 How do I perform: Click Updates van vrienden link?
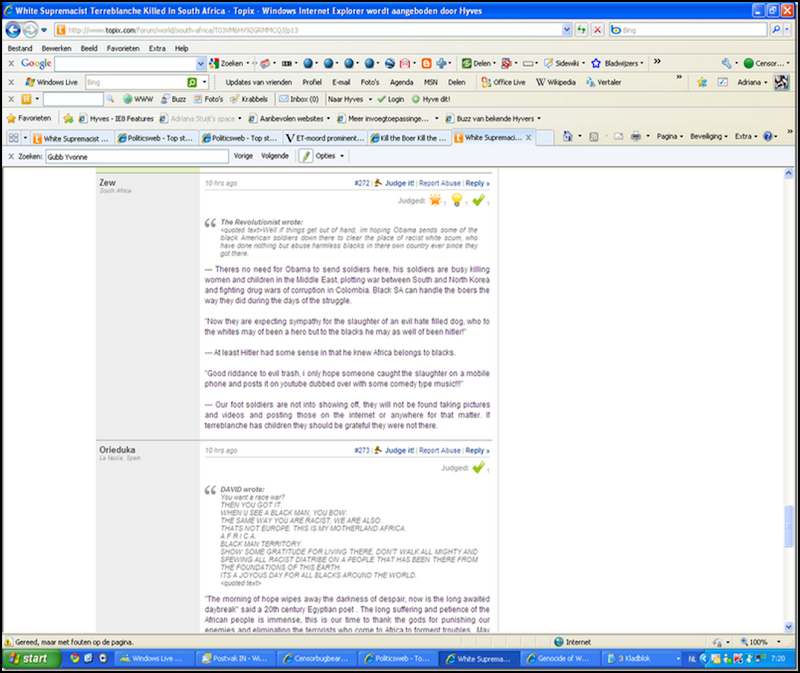point(259,82)
